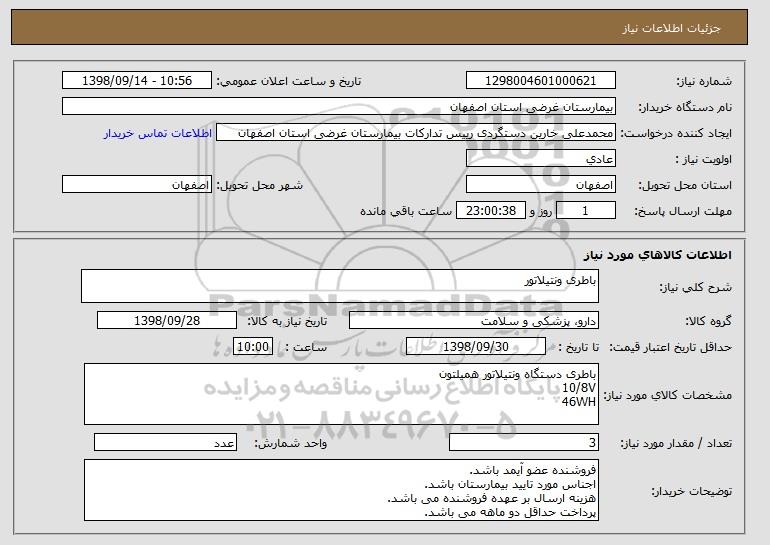Click the spec line 46WH
This screenshot has height=545, width=770.
pos(579,402)
